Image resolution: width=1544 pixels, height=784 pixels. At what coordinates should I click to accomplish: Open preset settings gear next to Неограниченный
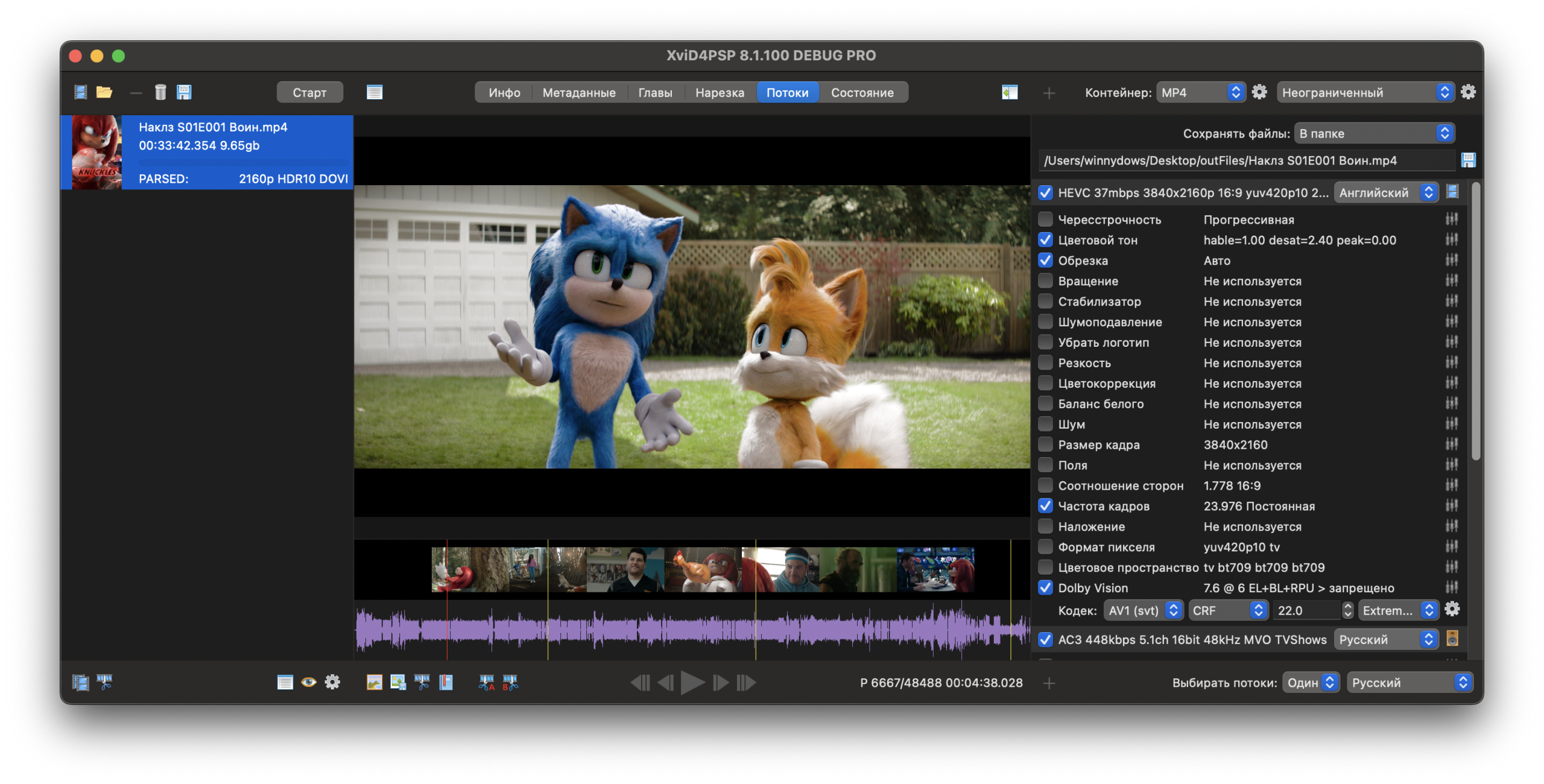tap(1468, 92)
